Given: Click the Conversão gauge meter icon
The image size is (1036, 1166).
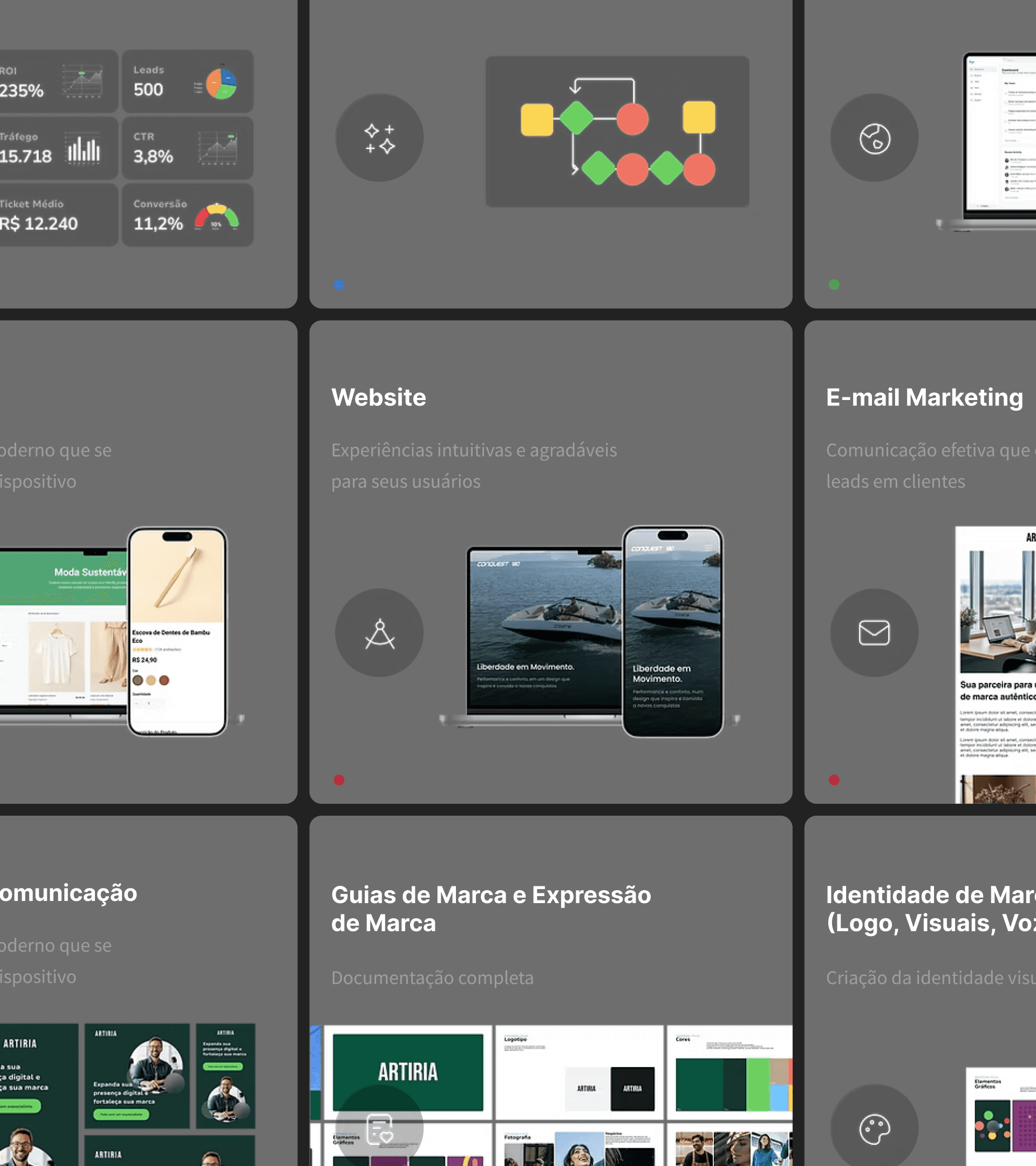Looking at the screenshot, I should tap(217, 218).
